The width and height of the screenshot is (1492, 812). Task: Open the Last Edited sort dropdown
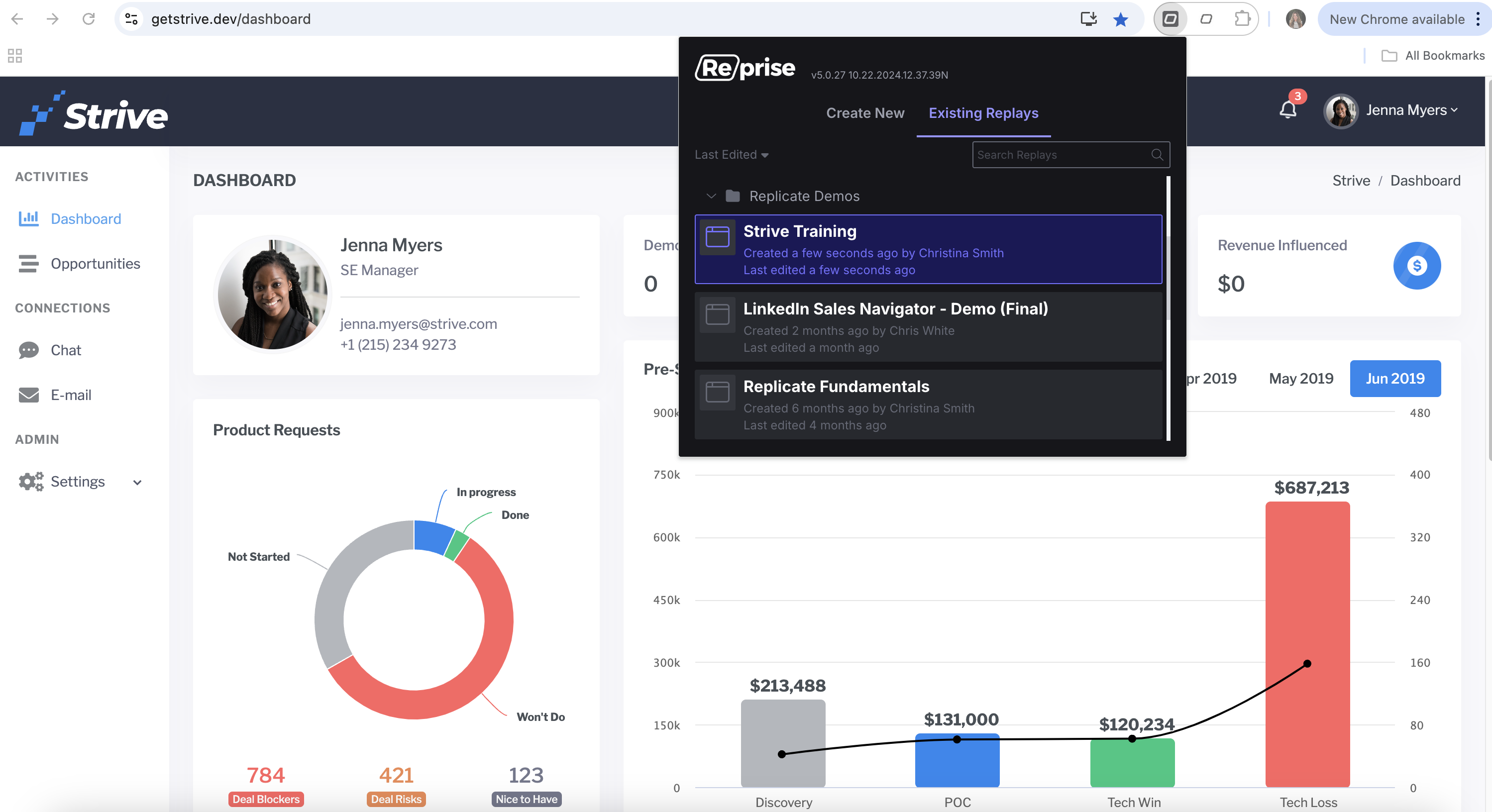click(x=732, y=155)
